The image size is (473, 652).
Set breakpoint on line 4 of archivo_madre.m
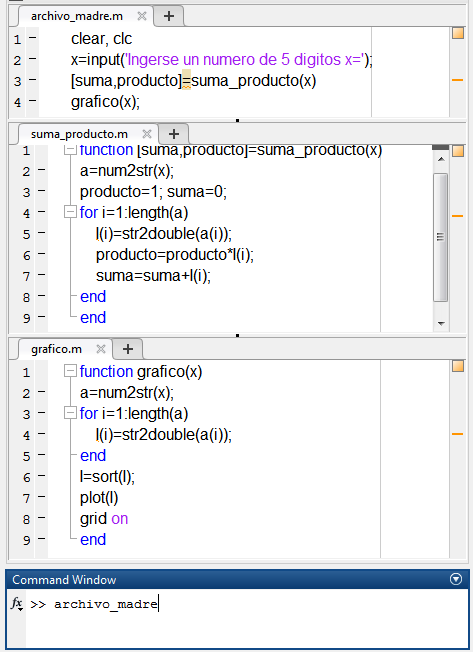point(32,101)
